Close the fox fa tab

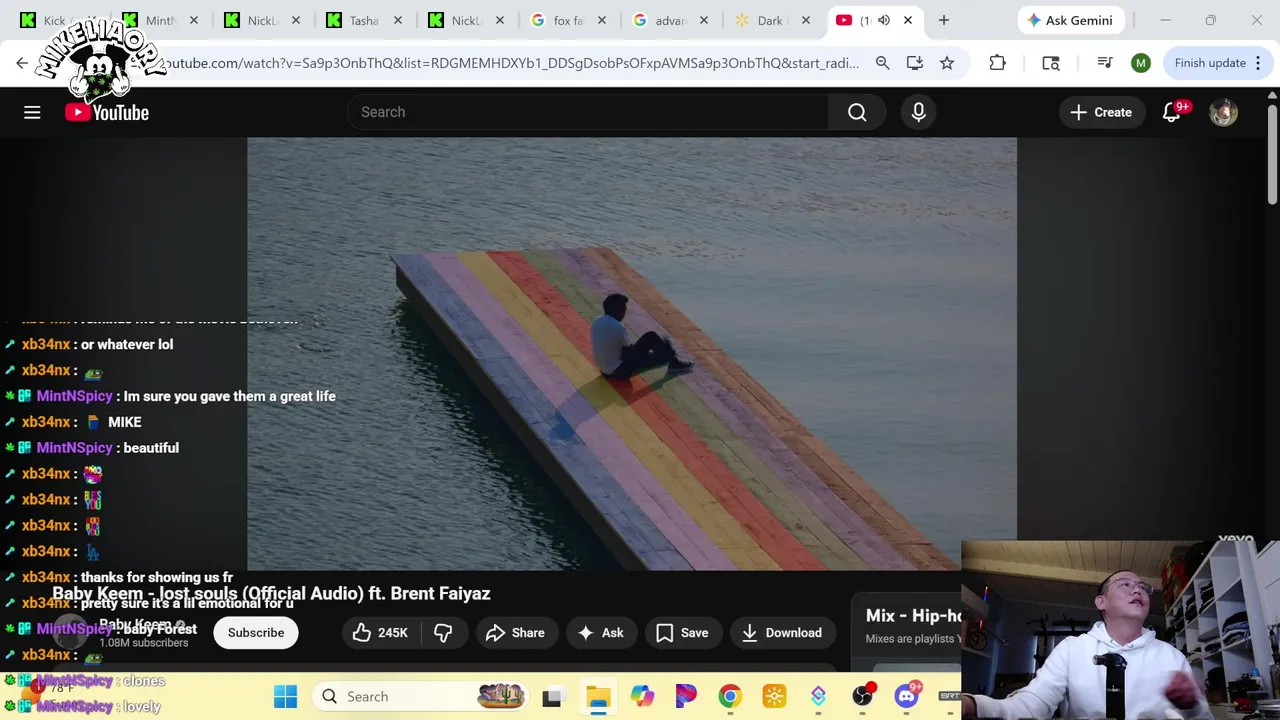tap(602, 20)
